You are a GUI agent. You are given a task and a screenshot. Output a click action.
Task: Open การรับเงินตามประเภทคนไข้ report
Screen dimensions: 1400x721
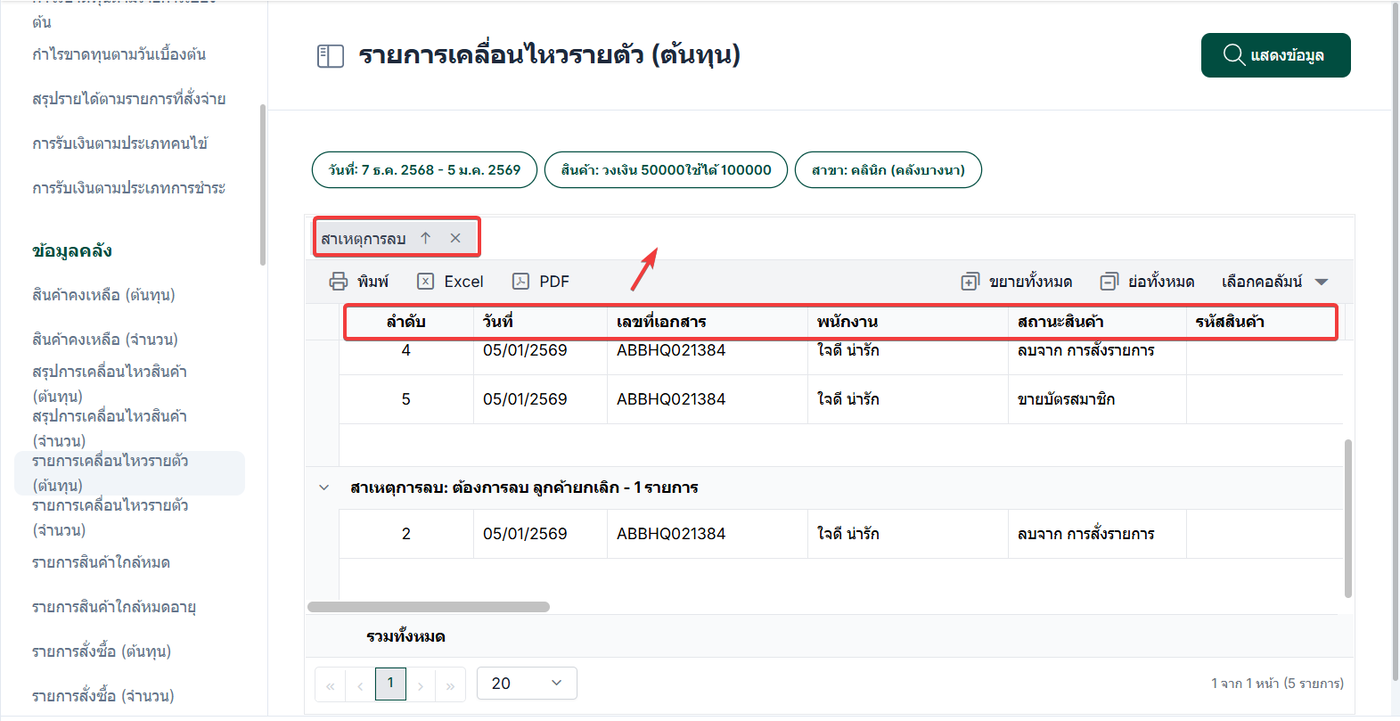120,143
